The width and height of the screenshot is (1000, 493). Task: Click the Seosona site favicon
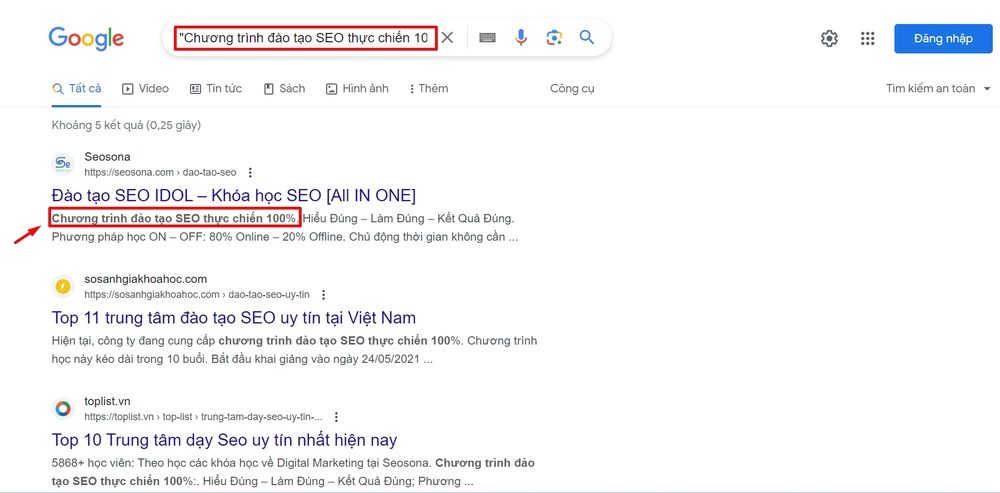(x=62, y=164)
